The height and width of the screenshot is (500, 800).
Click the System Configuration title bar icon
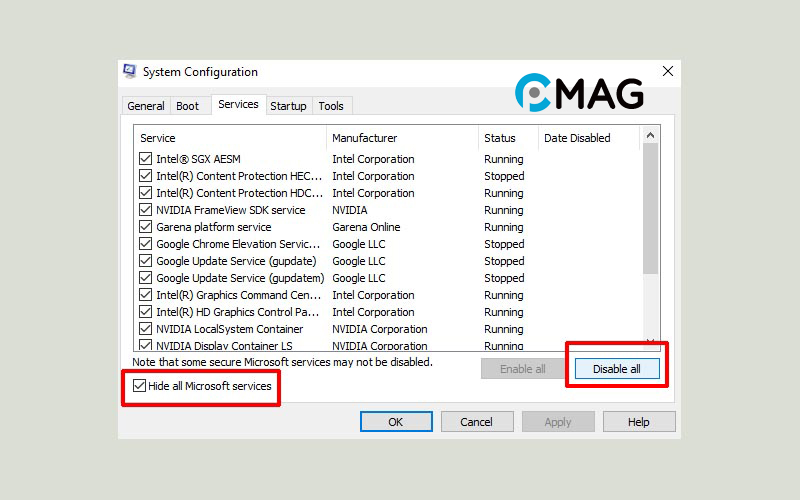point(130,72)
